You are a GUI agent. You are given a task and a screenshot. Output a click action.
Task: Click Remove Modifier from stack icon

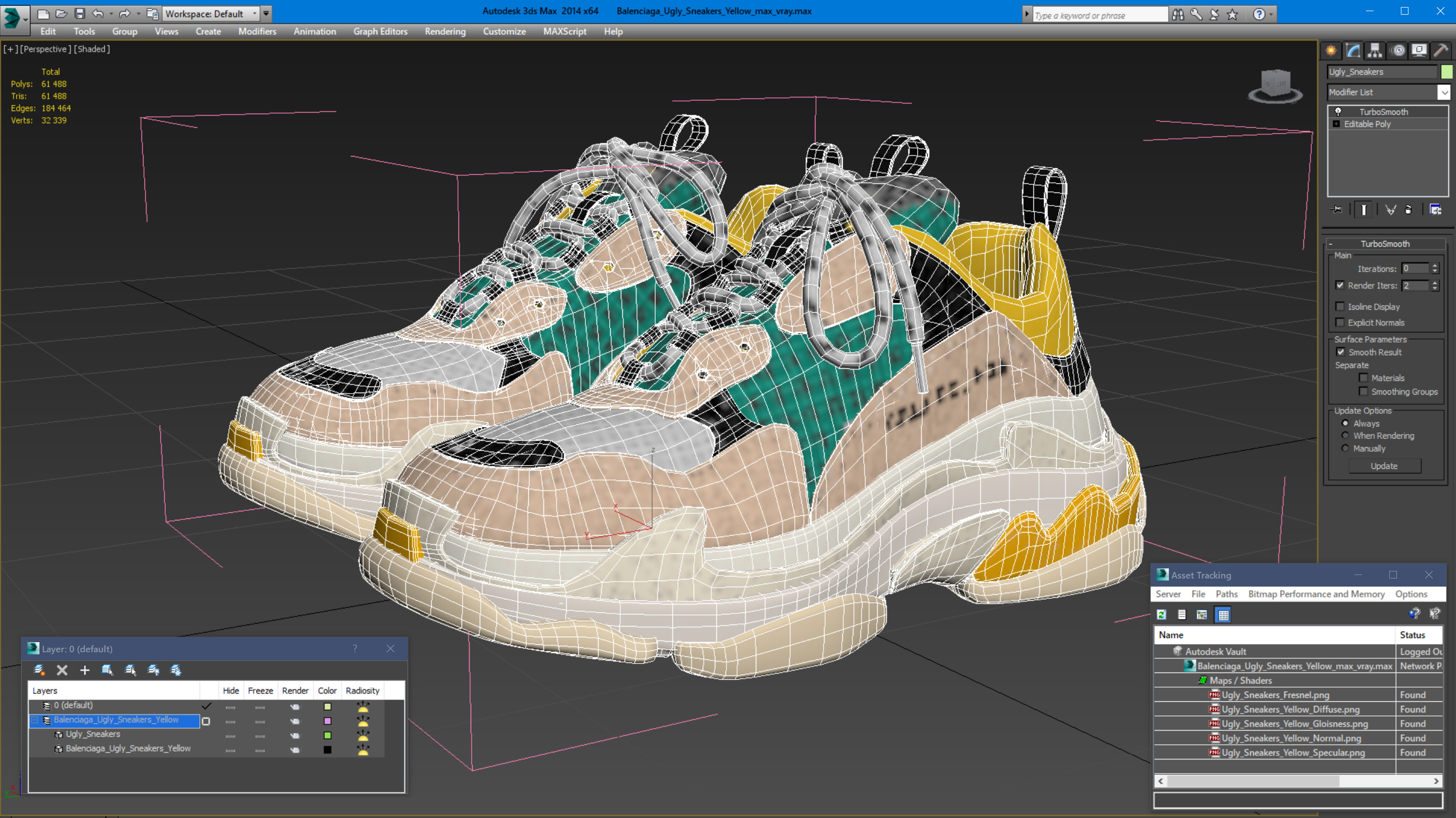coord(1408,210)
